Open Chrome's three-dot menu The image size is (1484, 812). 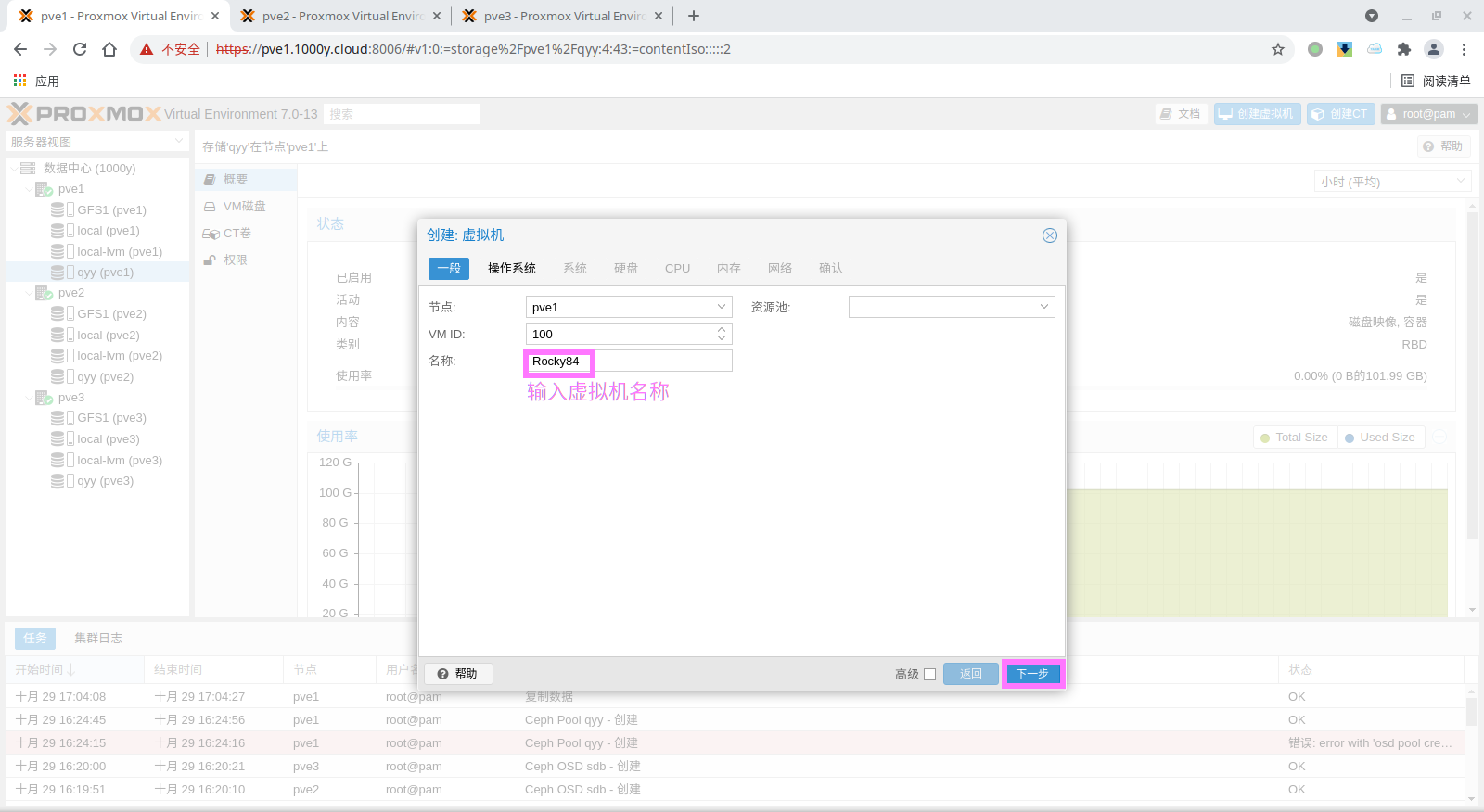[1464, 49]
